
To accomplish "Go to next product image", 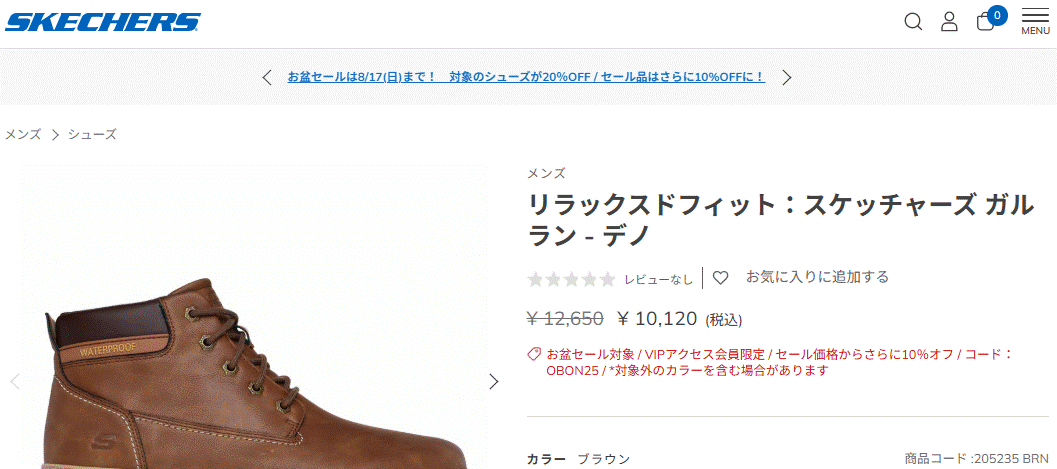I will point(494,381).
